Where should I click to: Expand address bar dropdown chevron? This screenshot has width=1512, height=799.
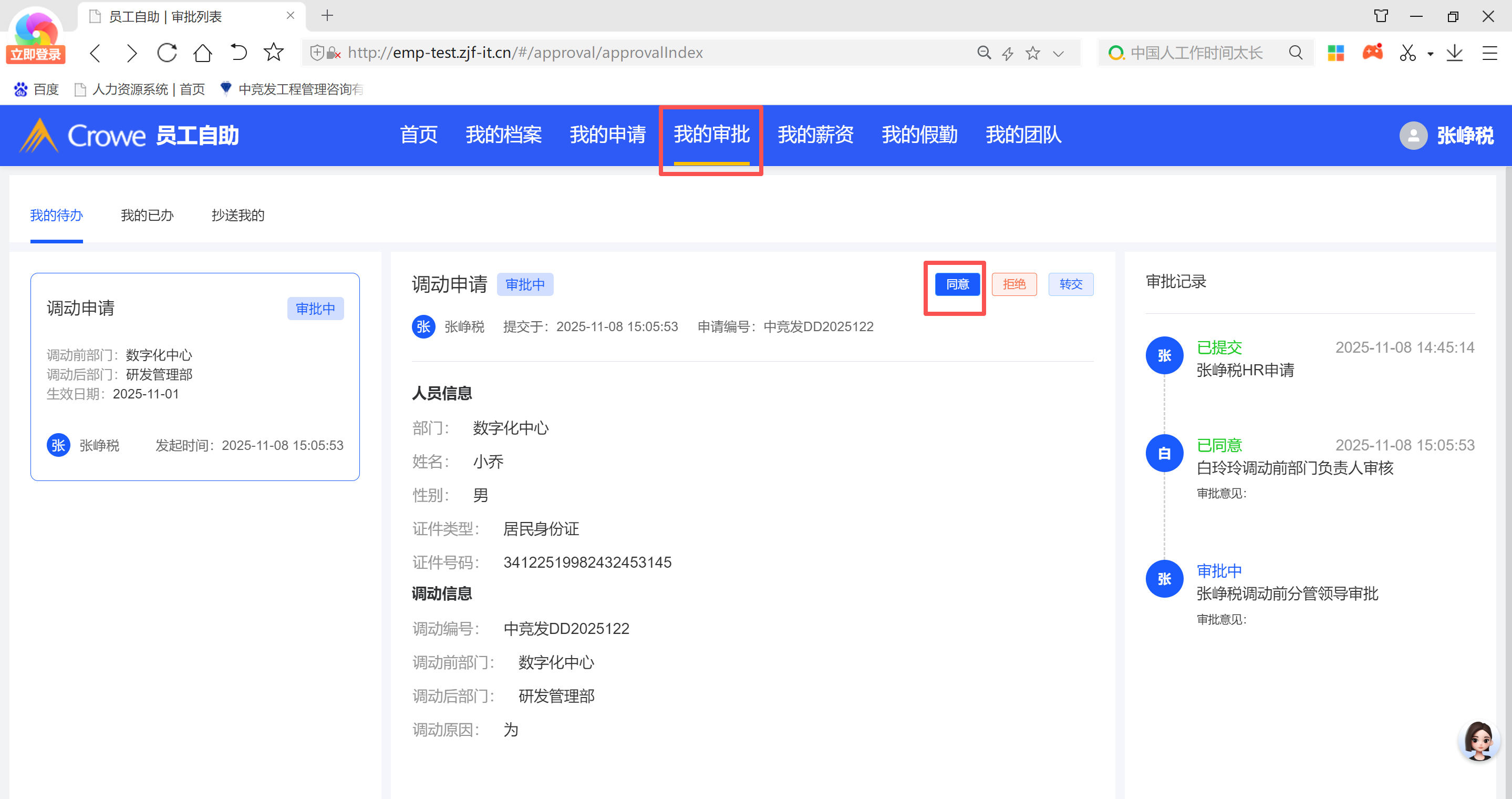click(1058, 54)
